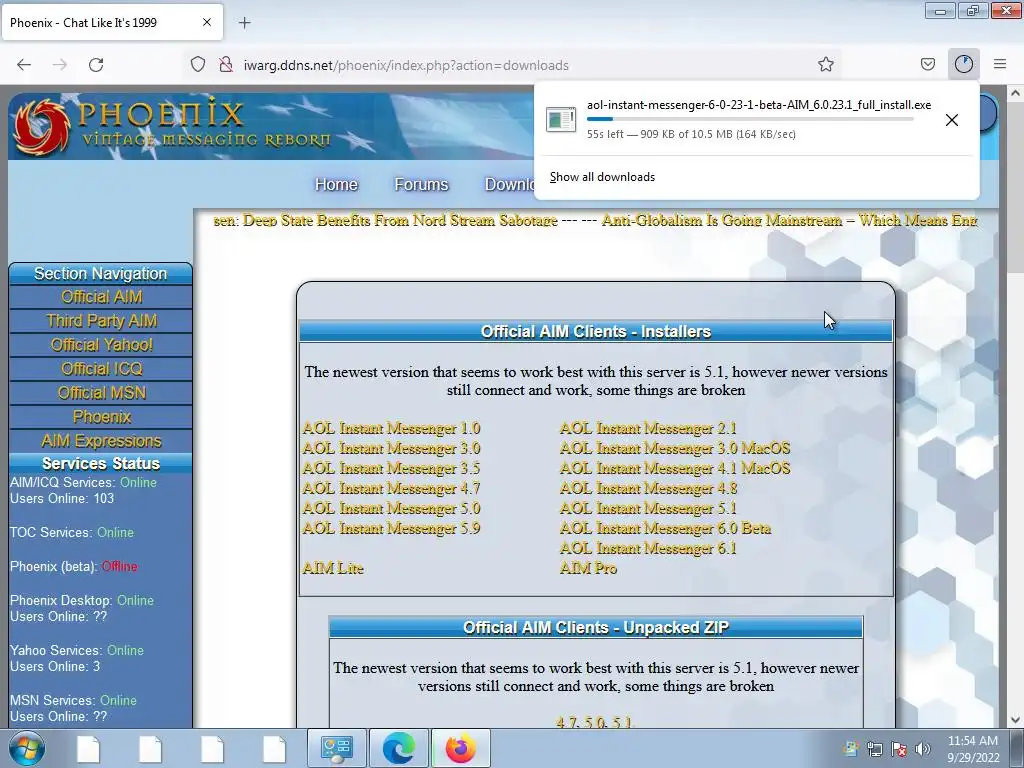Open the volume speaker tray icon
The image size is (1024, 768).
tap(923, 750)
